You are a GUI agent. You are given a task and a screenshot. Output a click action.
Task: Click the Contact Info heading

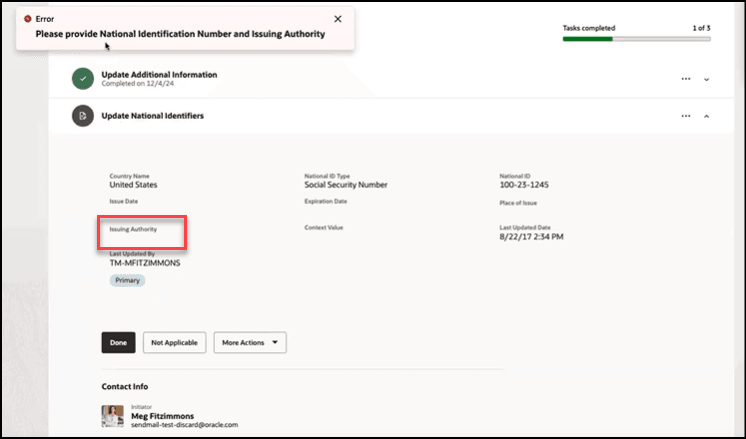[125, 387]
